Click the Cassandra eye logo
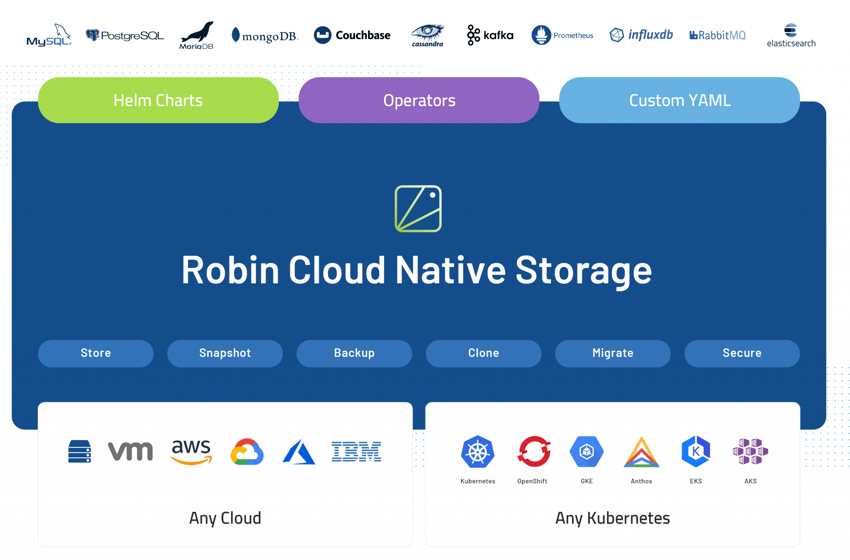The width and height of the screenshot is (850, 560). tap(427, 36)
